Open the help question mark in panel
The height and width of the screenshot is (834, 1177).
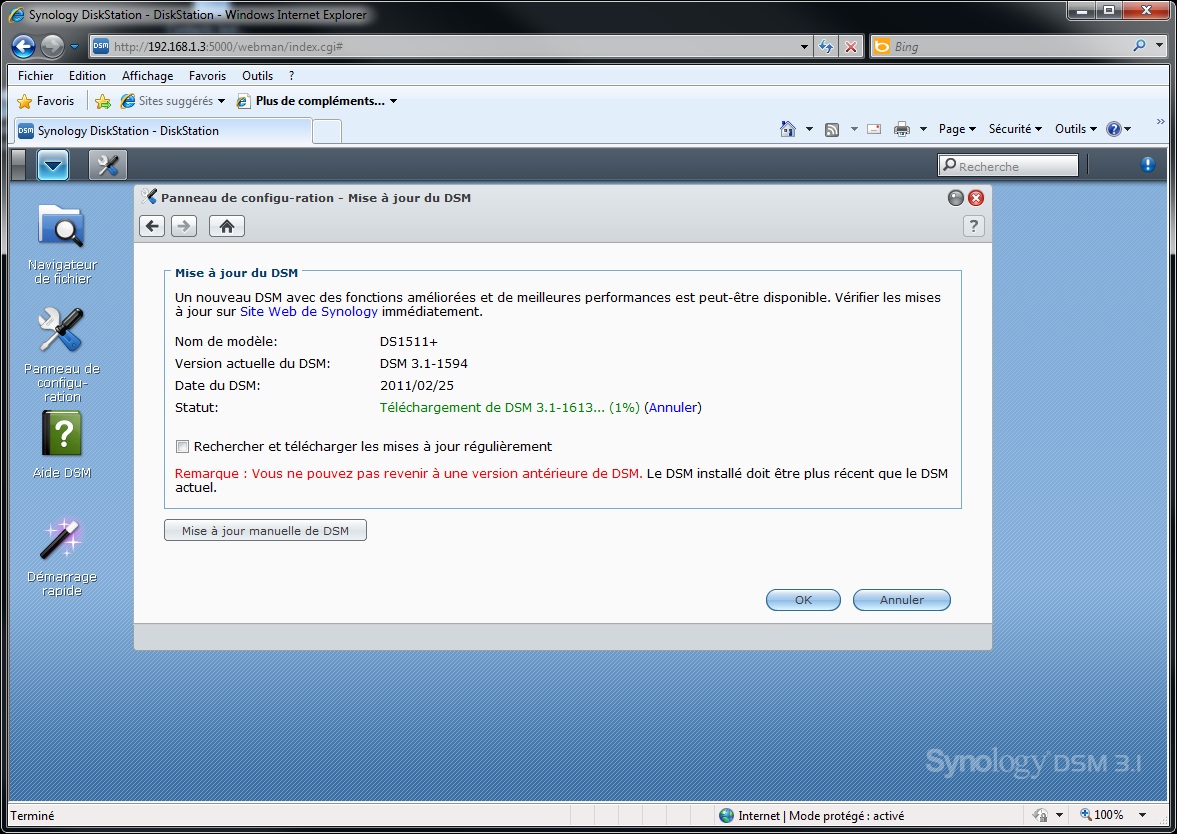[974, 226]
